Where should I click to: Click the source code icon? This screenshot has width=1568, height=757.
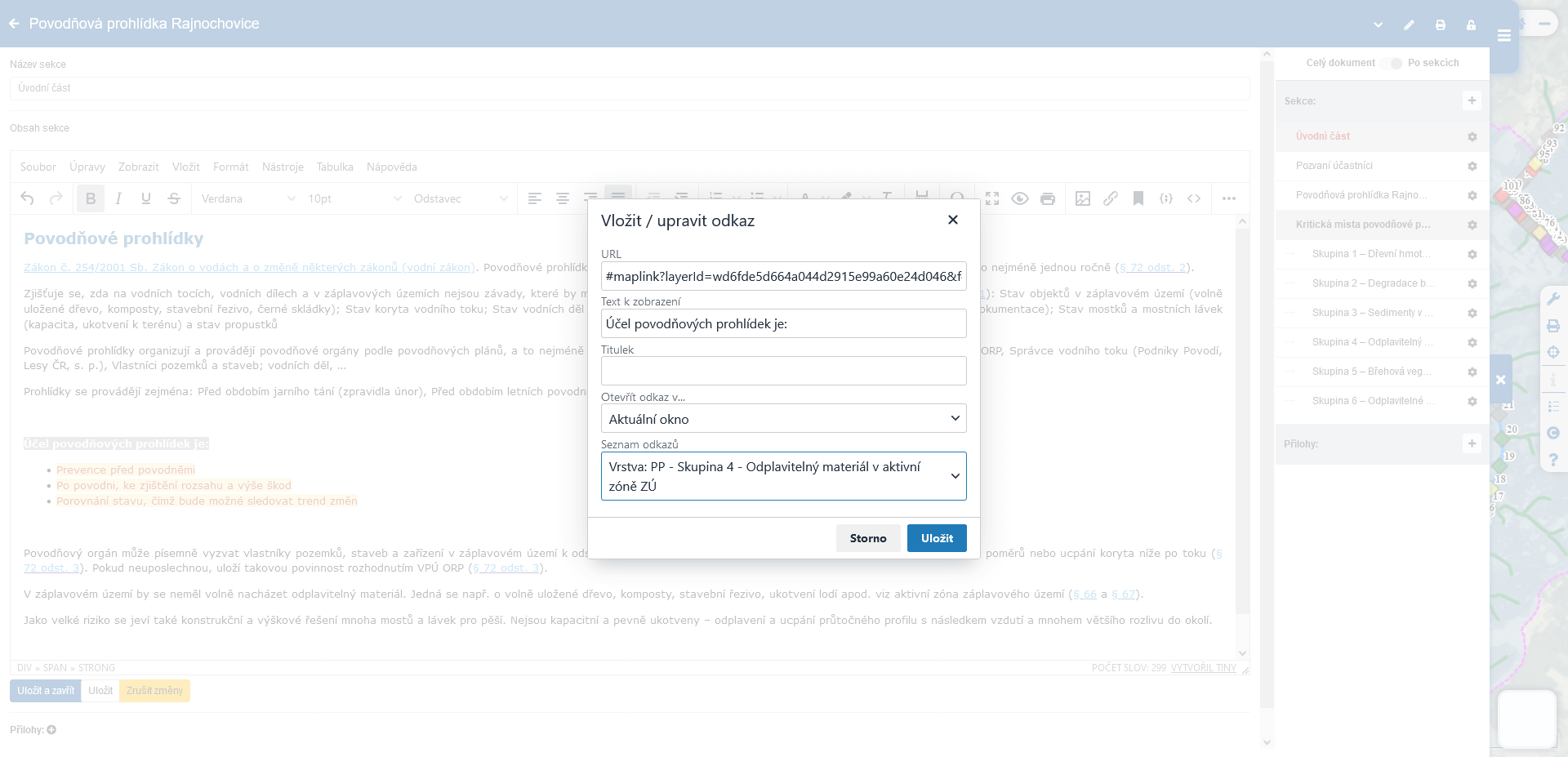click(1194, 198)
